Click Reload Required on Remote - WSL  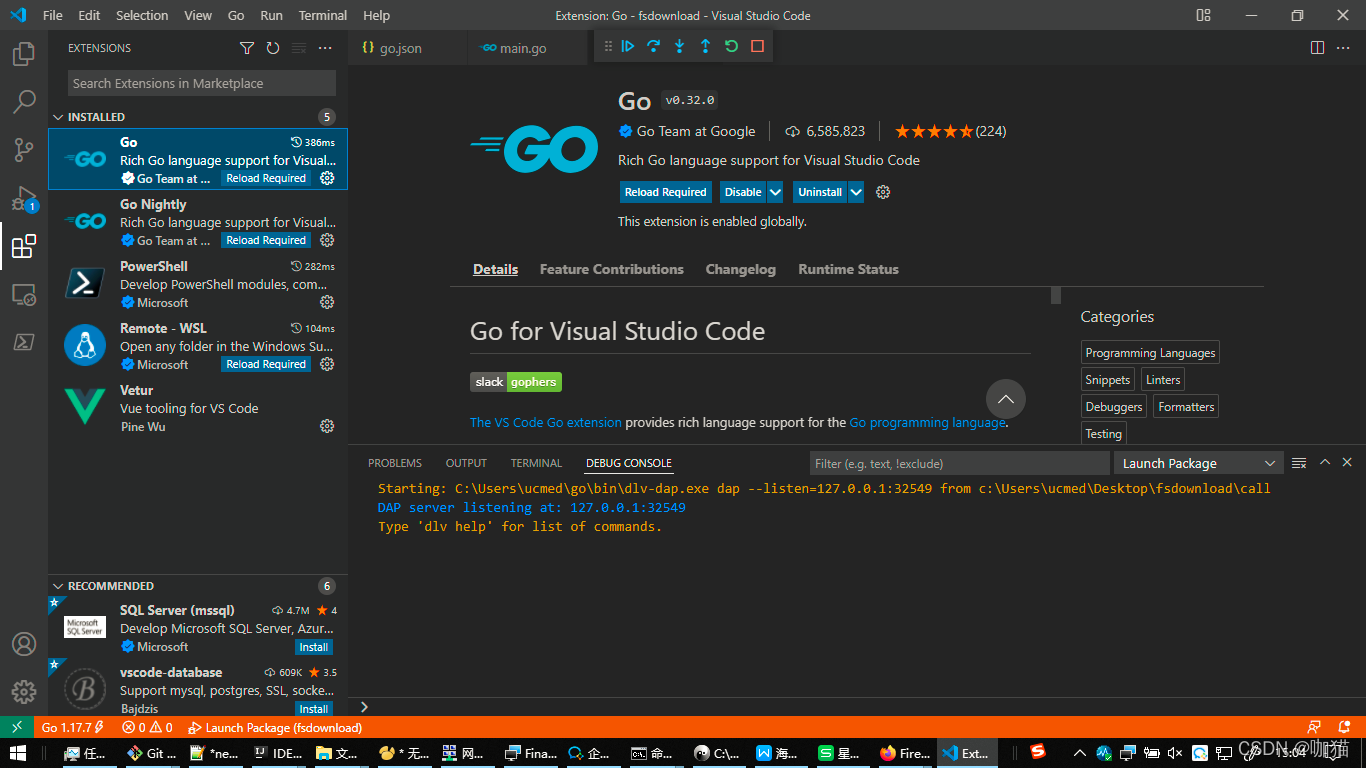pyautogui.click(x=266, y=364)
